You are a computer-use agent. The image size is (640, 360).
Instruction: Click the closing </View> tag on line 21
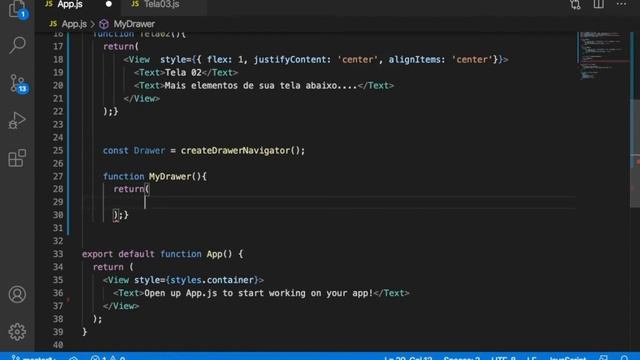pos(142,99)
